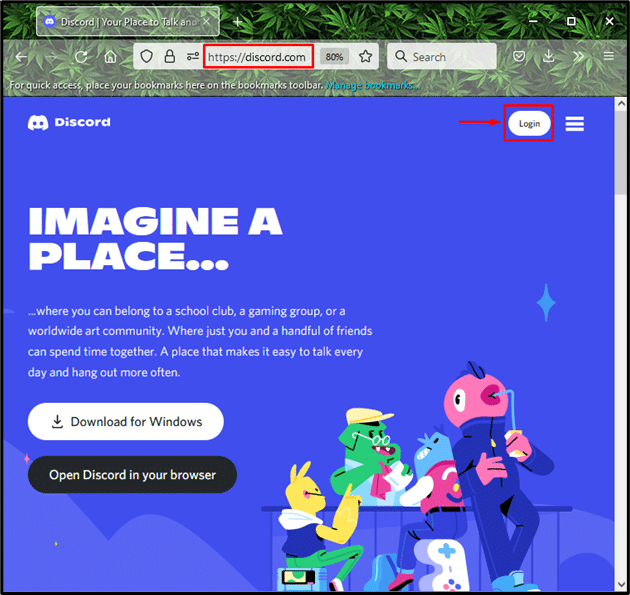Click the browser back arrow
The height and width of the screenshot is (595, 630).
click(x=21, y=57)
